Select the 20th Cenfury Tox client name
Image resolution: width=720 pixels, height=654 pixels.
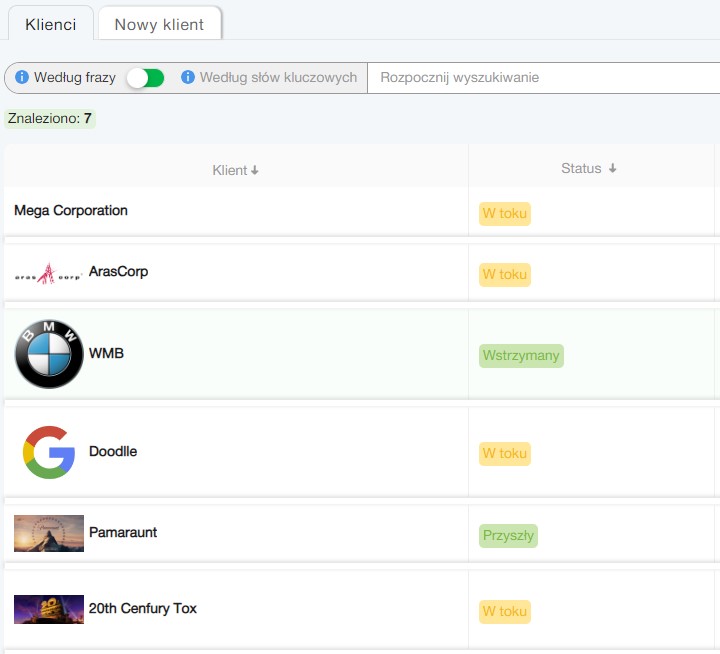(x=143, y=608)
